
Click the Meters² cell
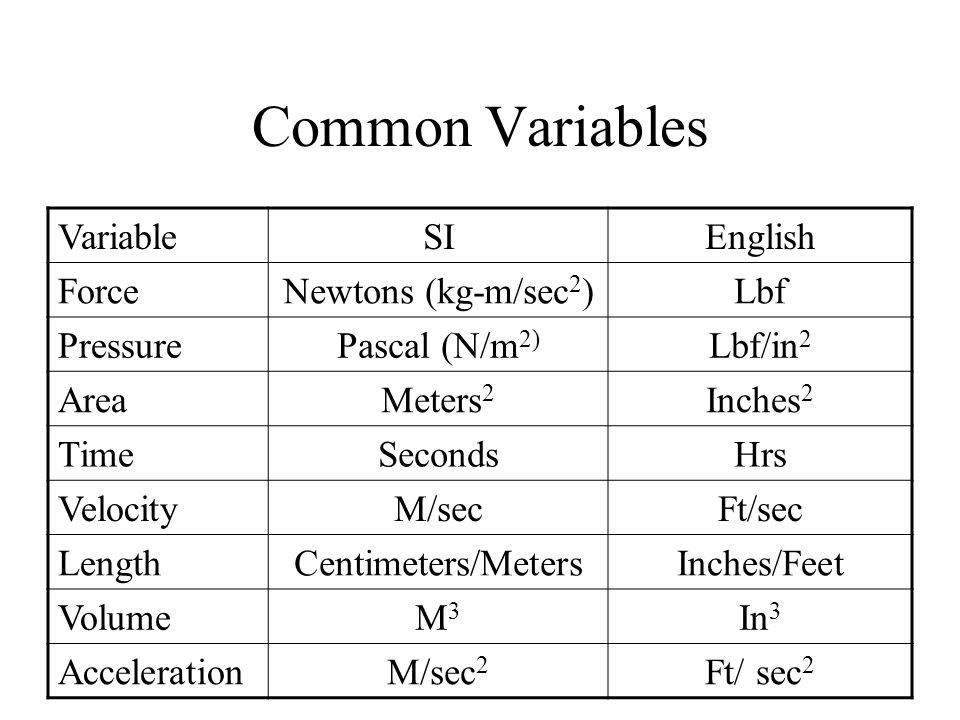pyautogui.click(x=437, y=400)
